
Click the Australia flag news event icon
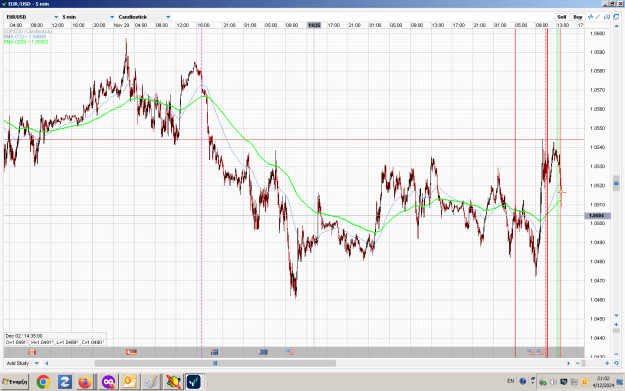(x=214, y=352)
